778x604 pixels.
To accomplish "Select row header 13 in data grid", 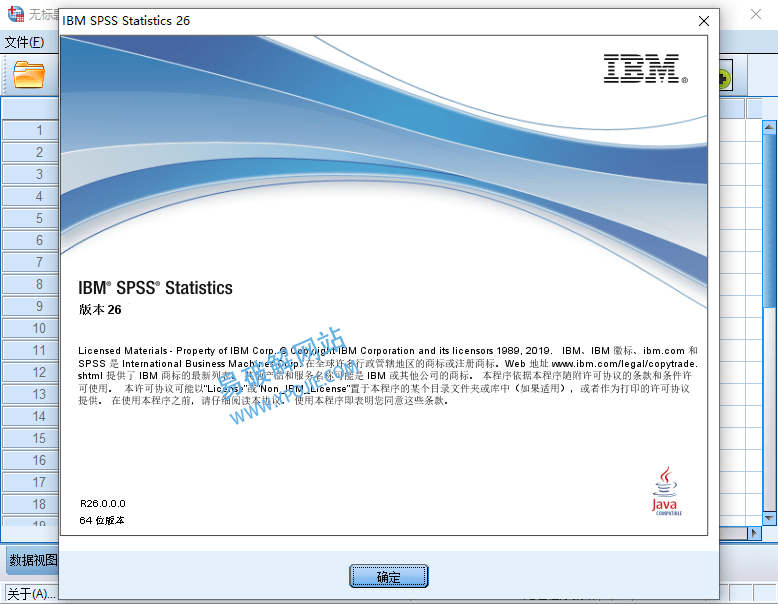I will [31, 394].
